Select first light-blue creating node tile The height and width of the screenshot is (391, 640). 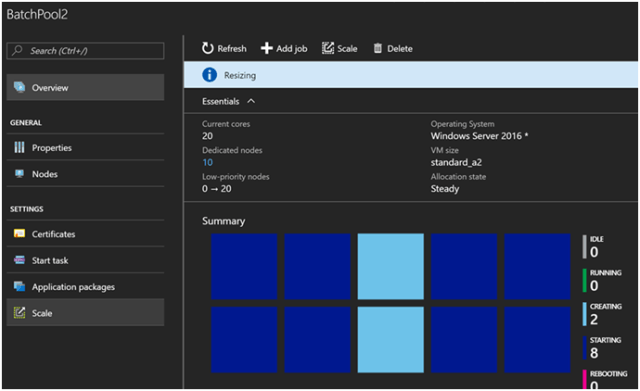(x=391, y=267)
